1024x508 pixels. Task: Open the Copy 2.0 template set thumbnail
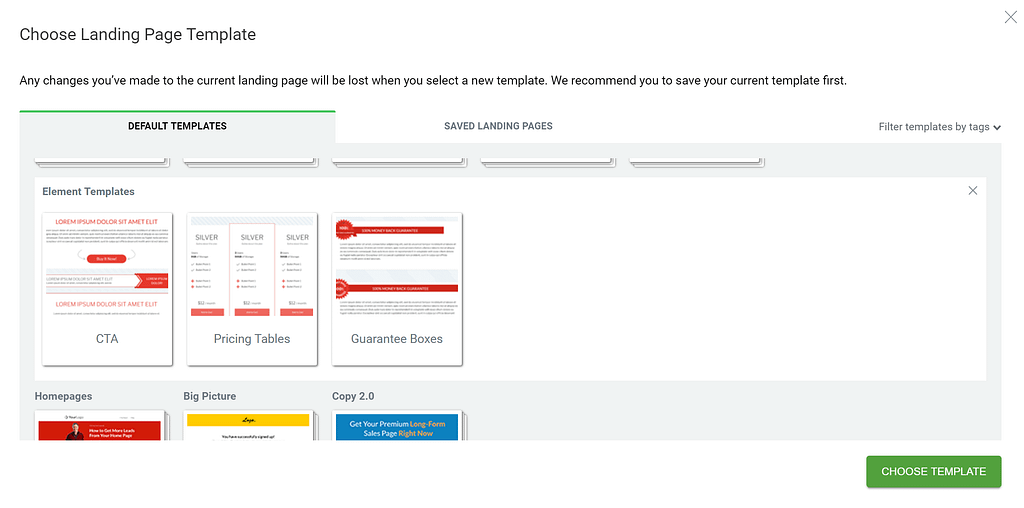point(396,426)
